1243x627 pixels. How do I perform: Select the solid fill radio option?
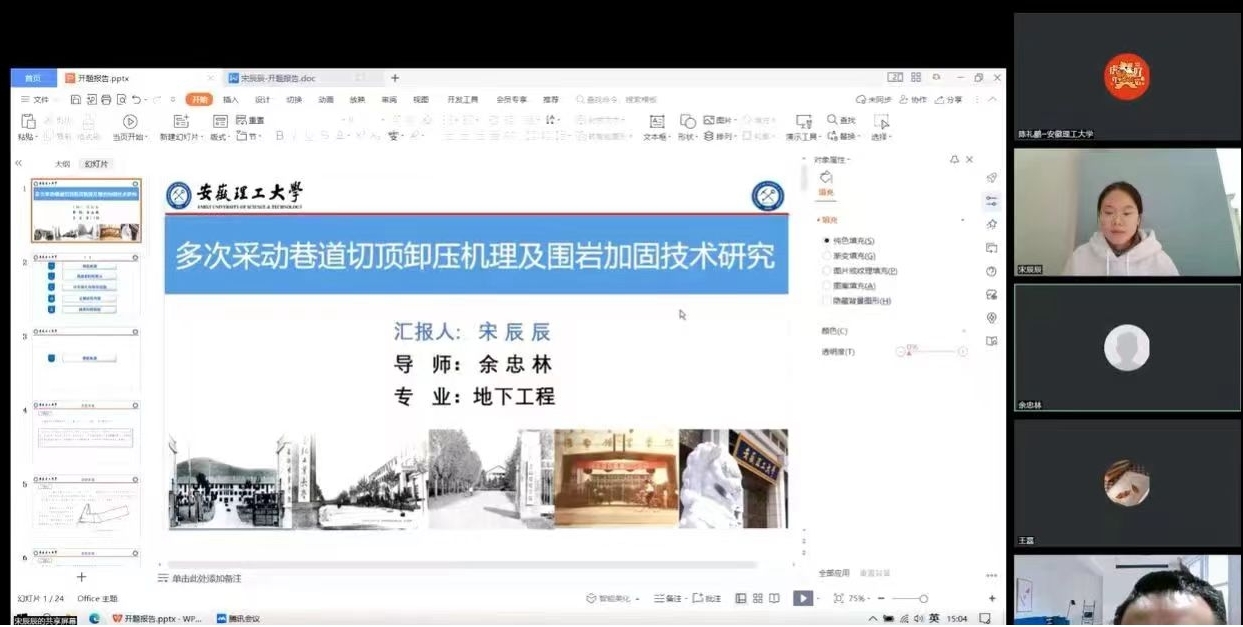(x=827, y=241)
